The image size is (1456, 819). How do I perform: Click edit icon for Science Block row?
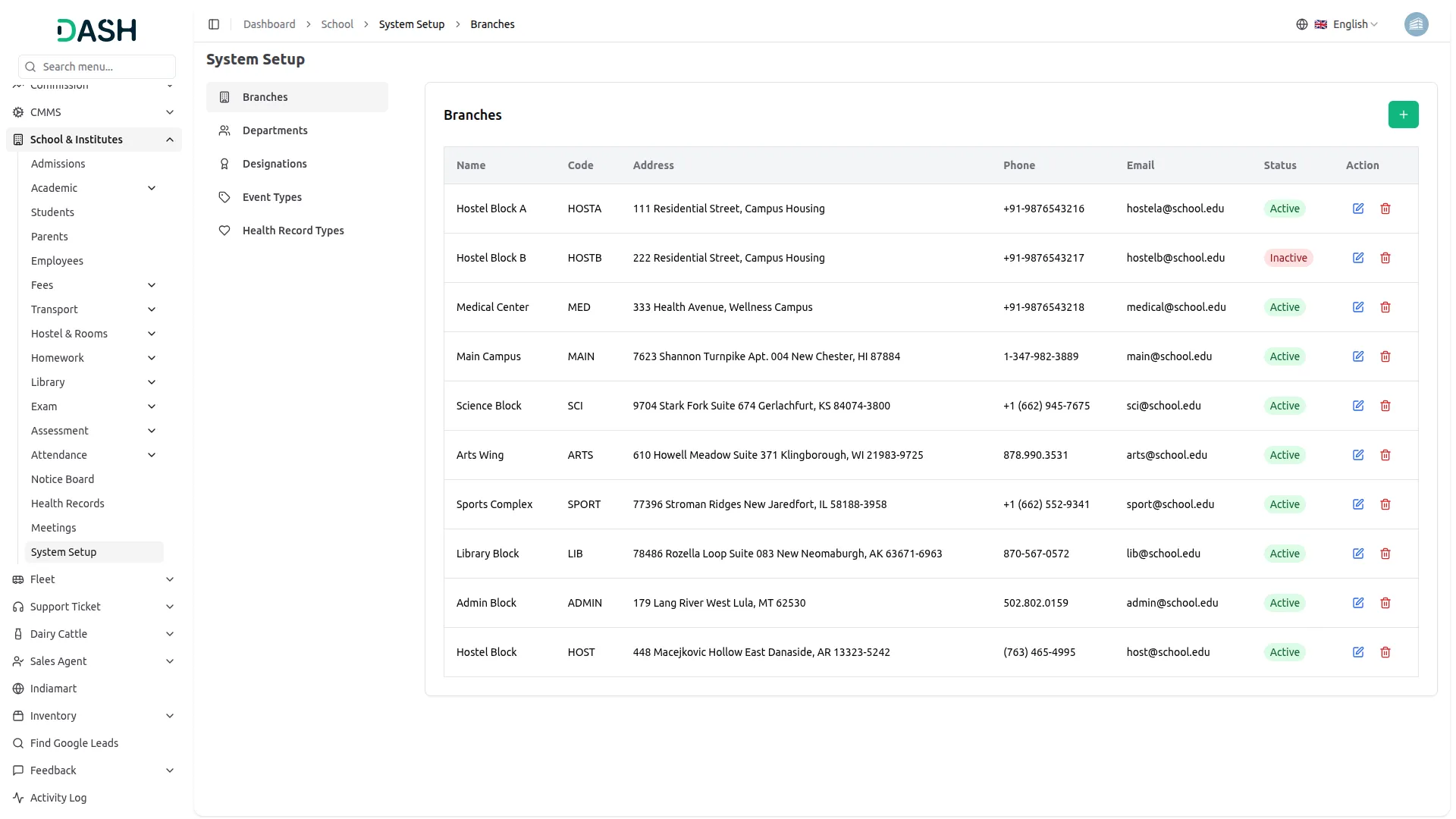click(x=1358, y=406)
